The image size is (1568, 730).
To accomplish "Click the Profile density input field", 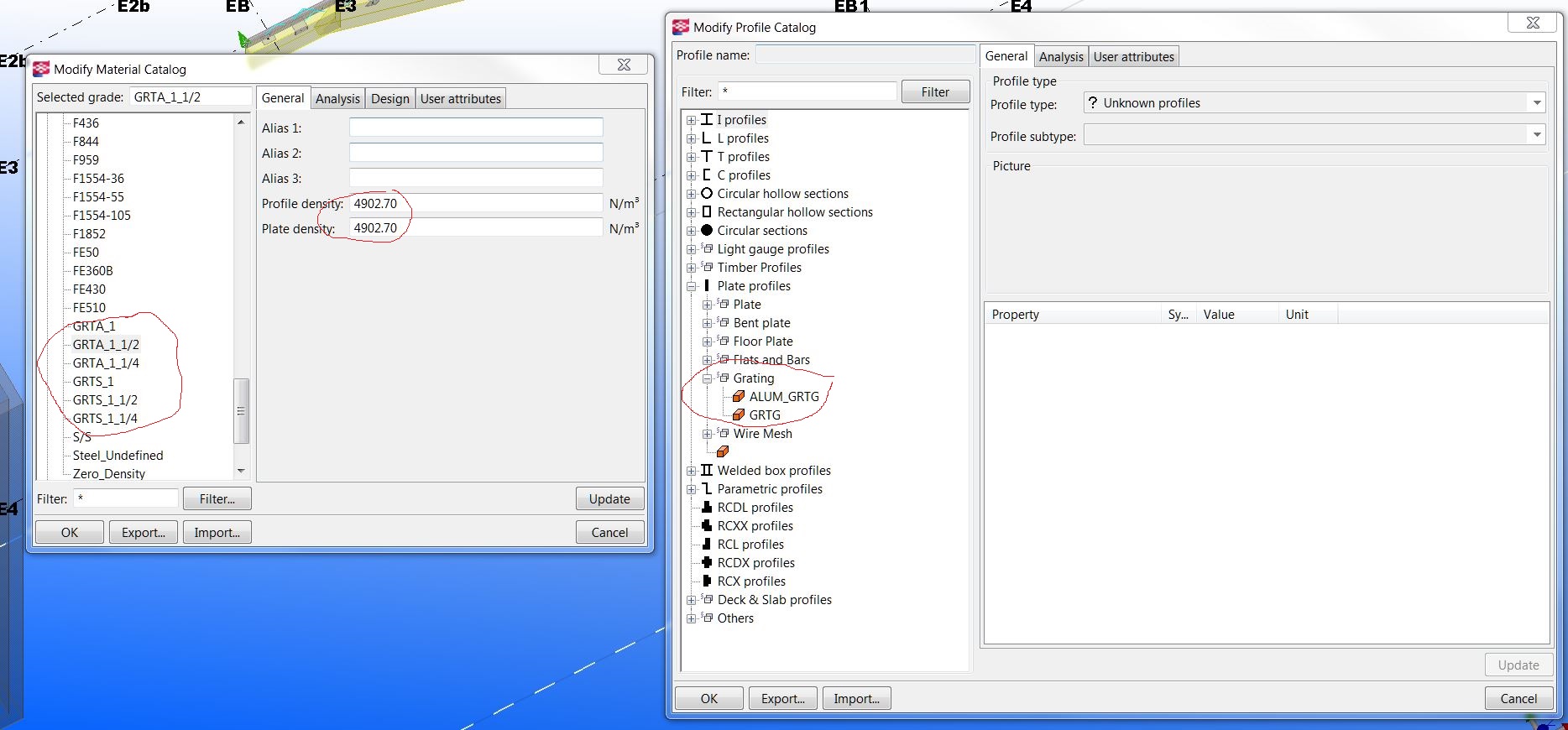I will click(x=475, y=204).
